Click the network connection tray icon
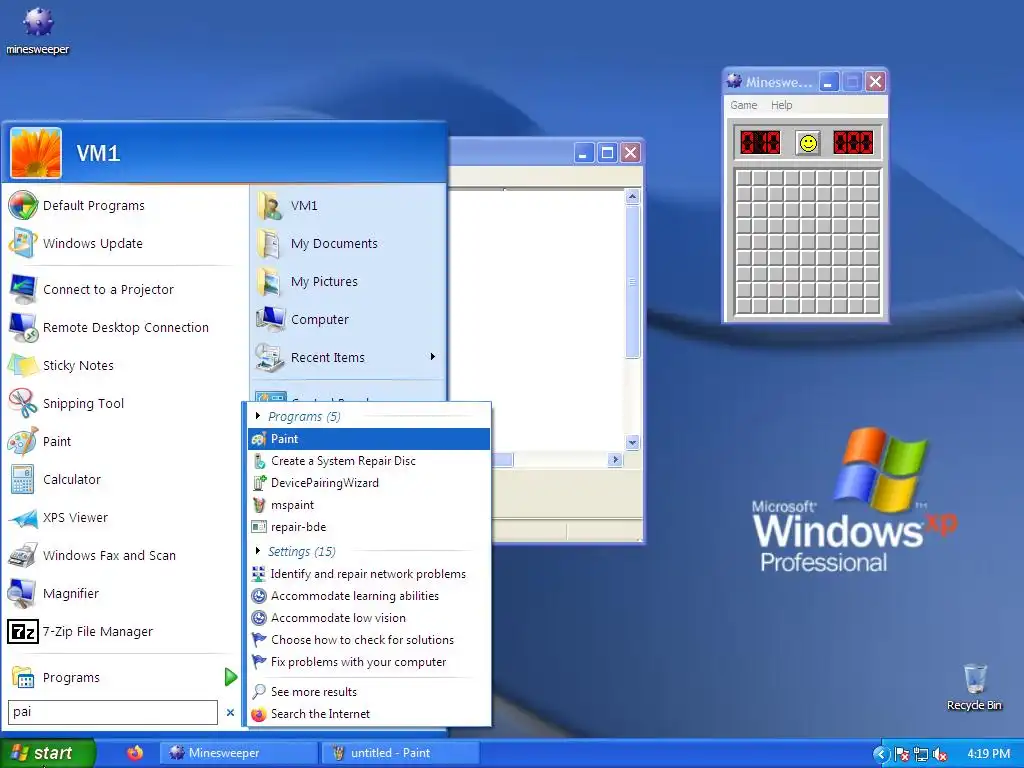 (921, 754)
